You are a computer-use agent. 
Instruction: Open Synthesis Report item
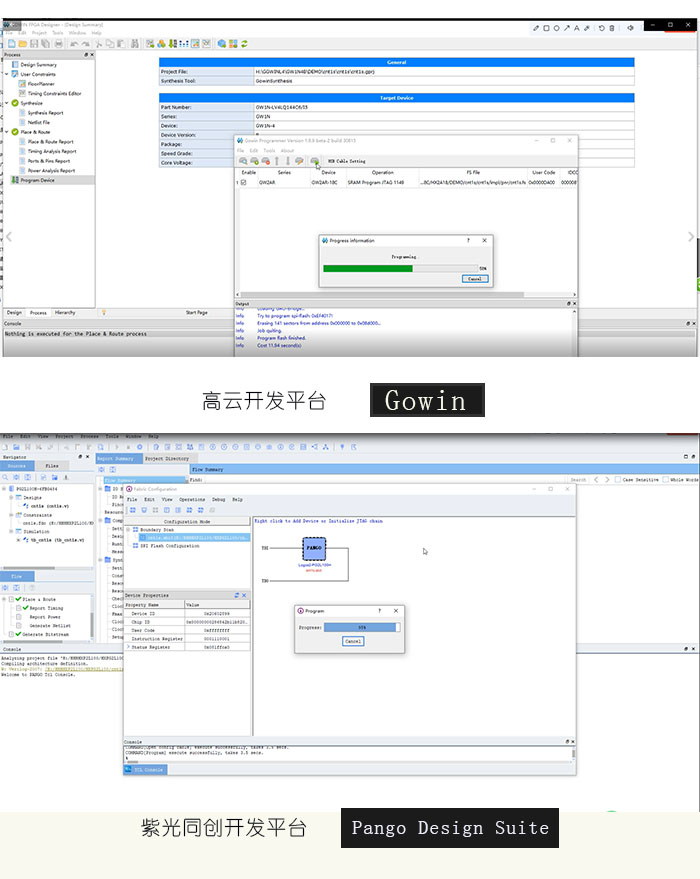click(x=45, y=113)
